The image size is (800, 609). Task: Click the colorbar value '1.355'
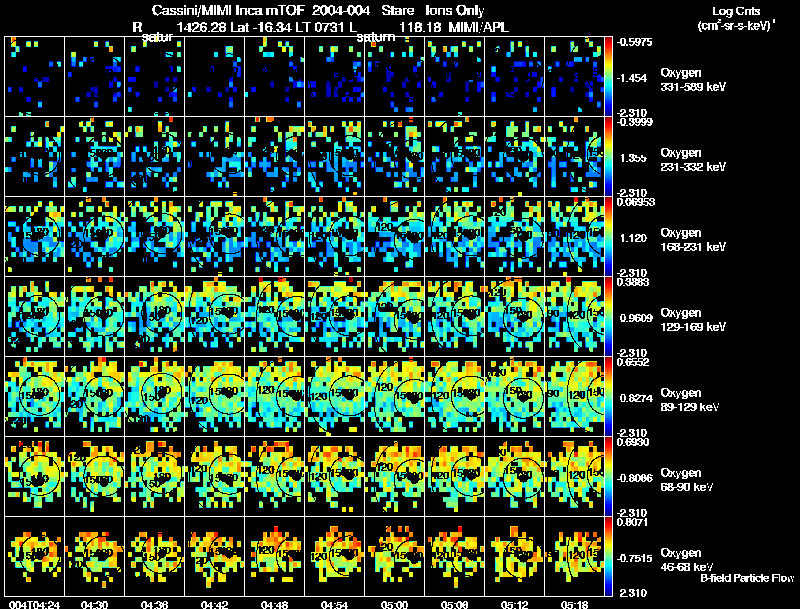633,158
